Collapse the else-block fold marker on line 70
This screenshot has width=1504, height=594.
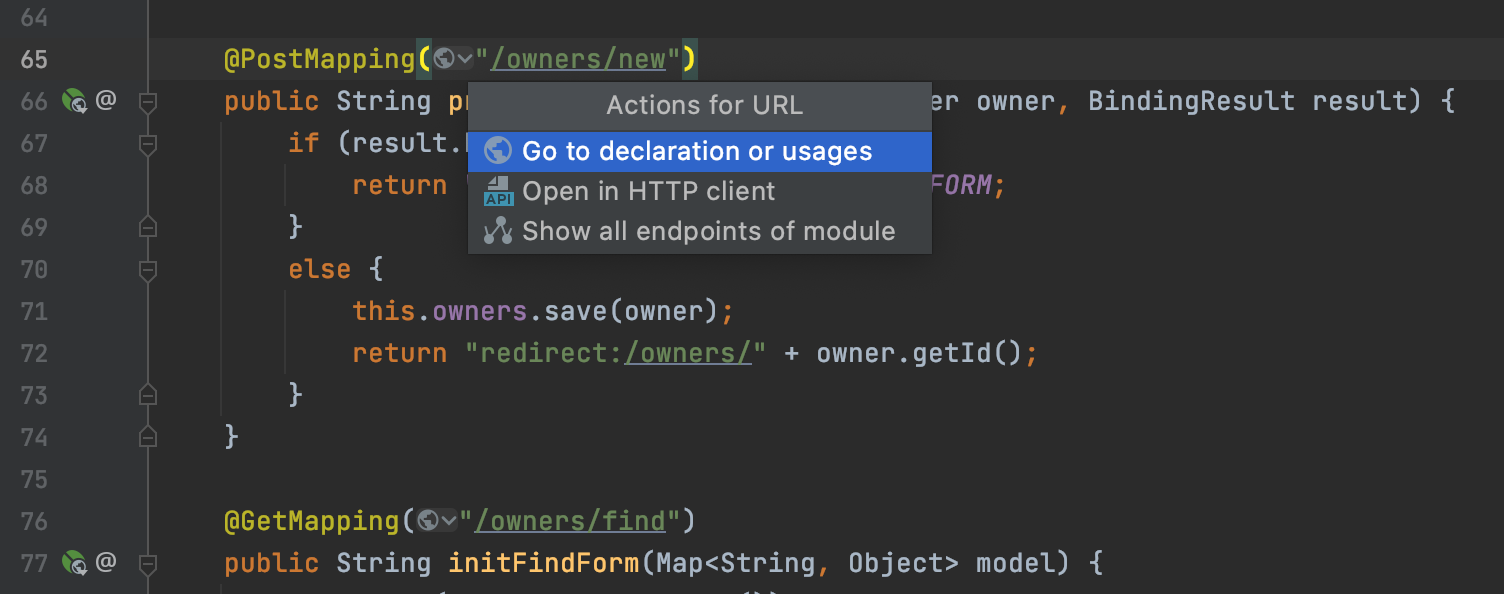(x=148, y=269)
